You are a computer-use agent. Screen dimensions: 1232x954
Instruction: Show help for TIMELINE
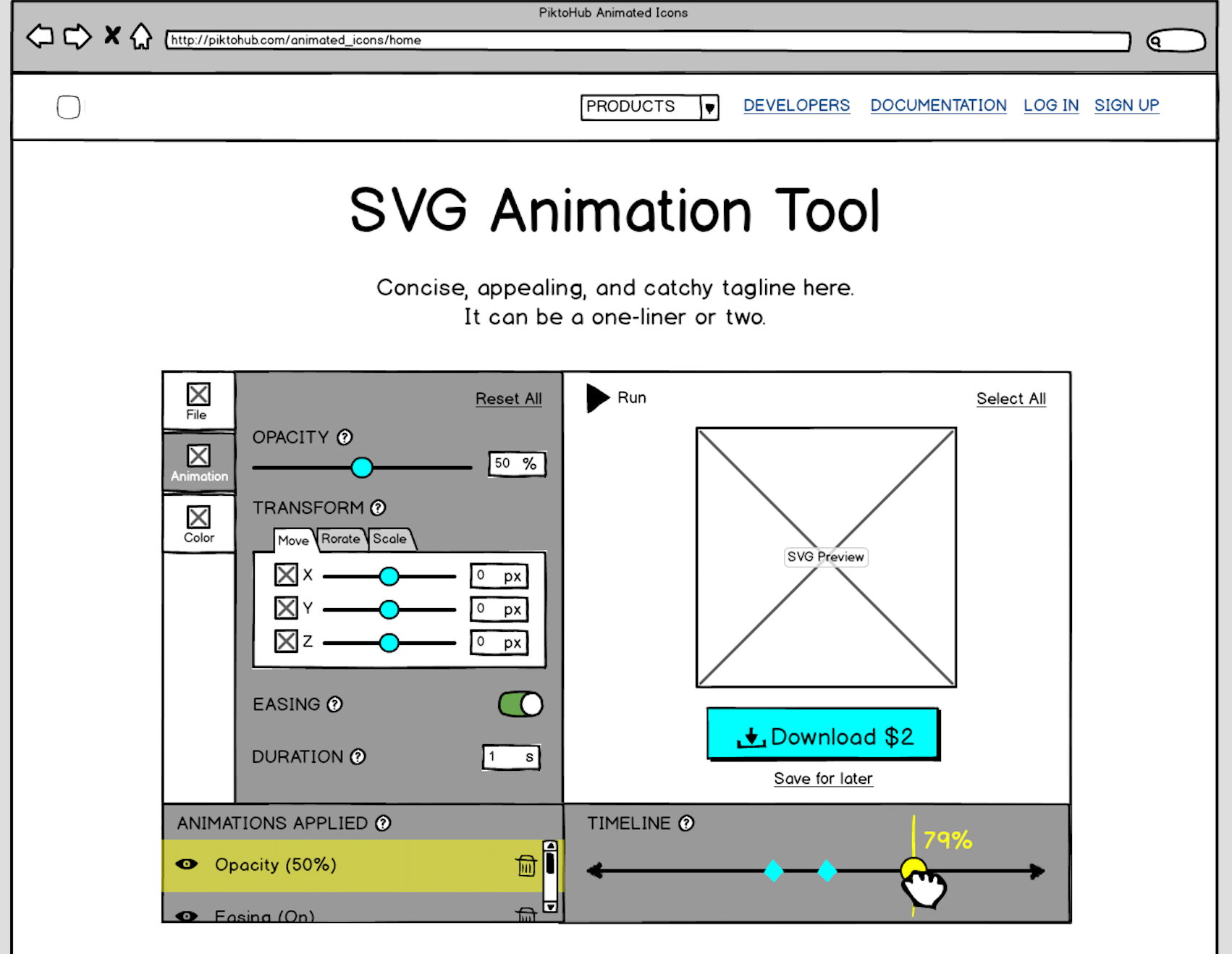point(686,823)
